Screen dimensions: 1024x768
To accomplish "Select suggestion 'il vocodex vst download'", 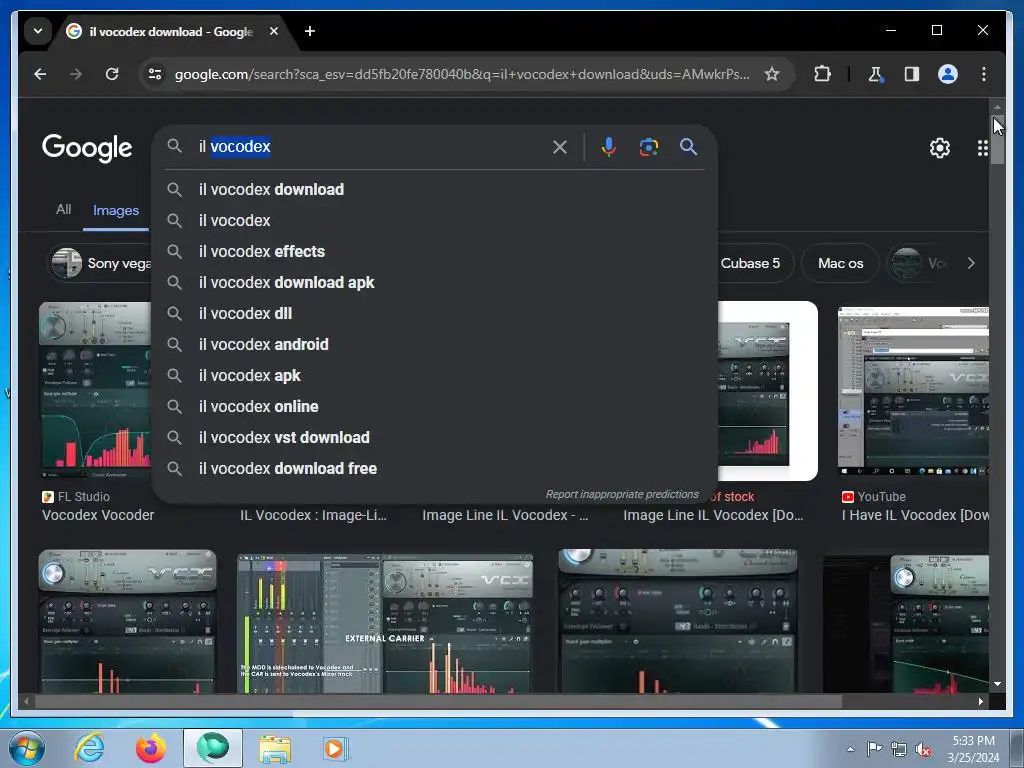I will pyautogui.click(x=435, y=438).
